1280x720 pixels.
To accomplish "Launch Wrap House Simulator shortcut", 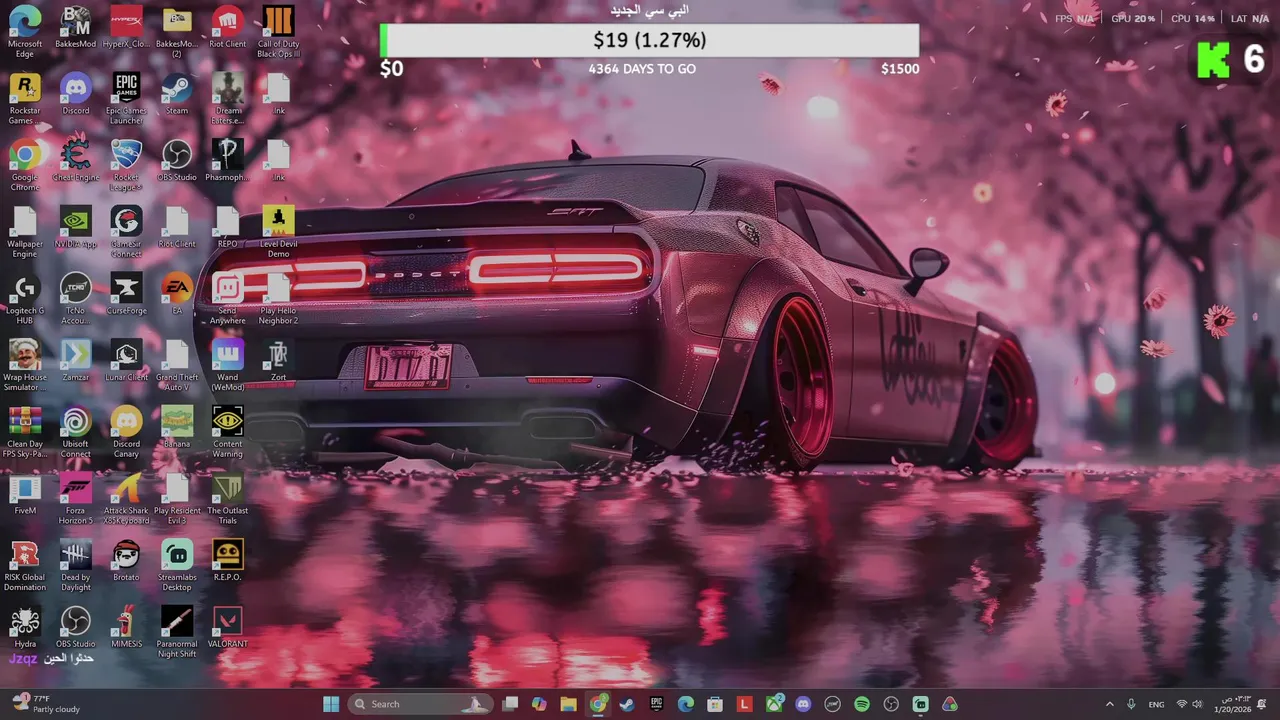I will coord(25,365).
